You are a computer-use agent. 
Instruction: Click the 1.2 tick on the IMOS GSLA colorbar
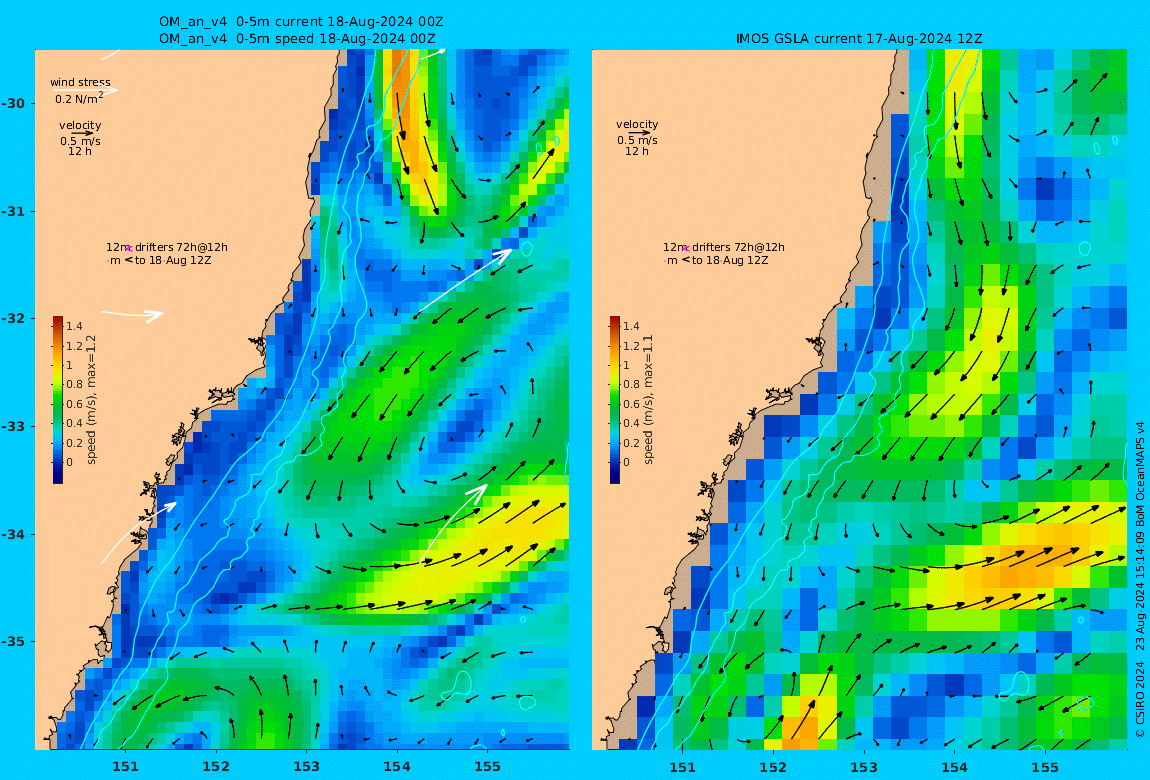[631, 345]
